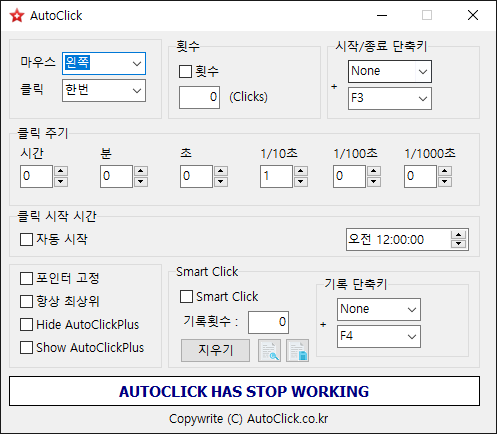Open the F4 record hotkey dropdown
Image resolution: width=497 pixels, height=434 pixels.
click(x=379, y=336)
